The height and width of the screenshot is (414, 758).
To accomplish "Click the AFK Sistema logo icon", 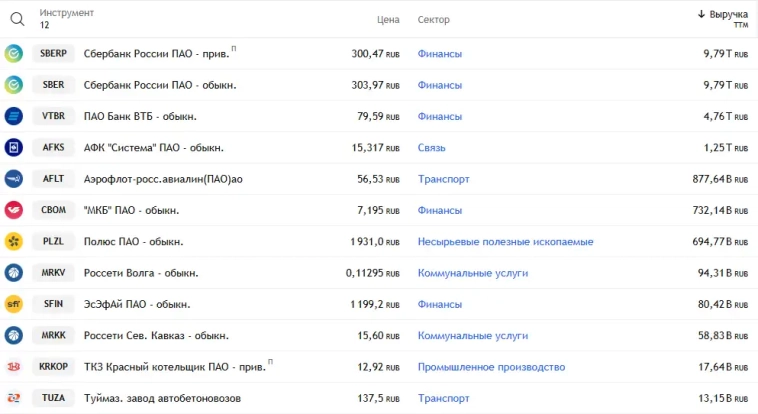I will [x=14, y=148].
